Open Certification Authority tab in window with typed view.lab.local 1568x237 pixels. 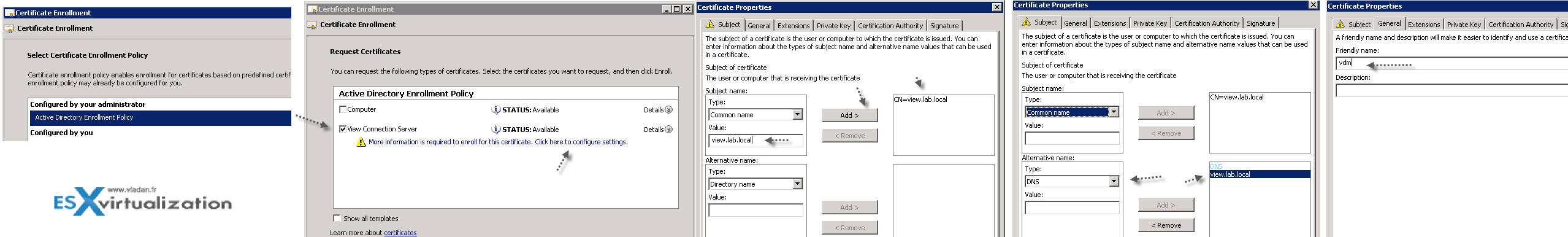[890, 26]
